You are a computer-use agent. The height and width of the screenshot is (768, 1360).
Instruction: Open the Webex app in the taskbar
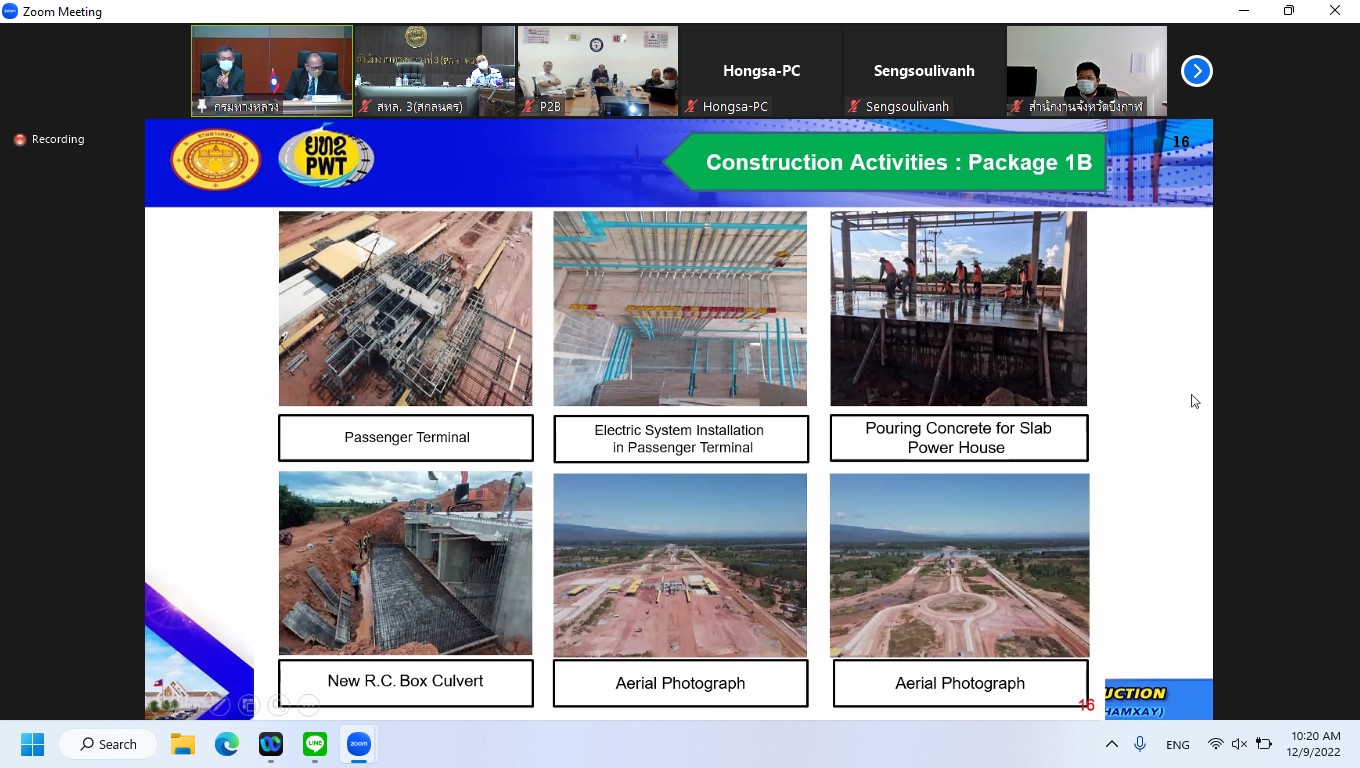[x=271, y=744]
